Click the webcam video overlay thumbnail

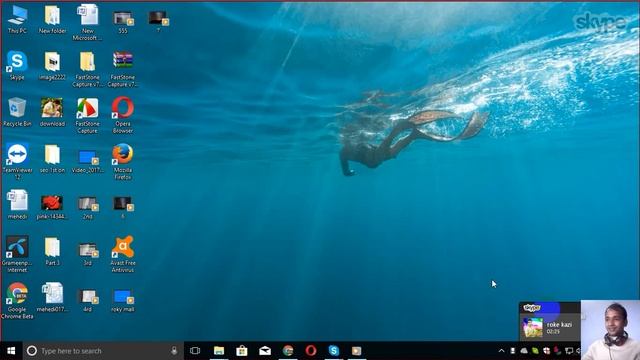pyautogui.click(x=610, y=330)
